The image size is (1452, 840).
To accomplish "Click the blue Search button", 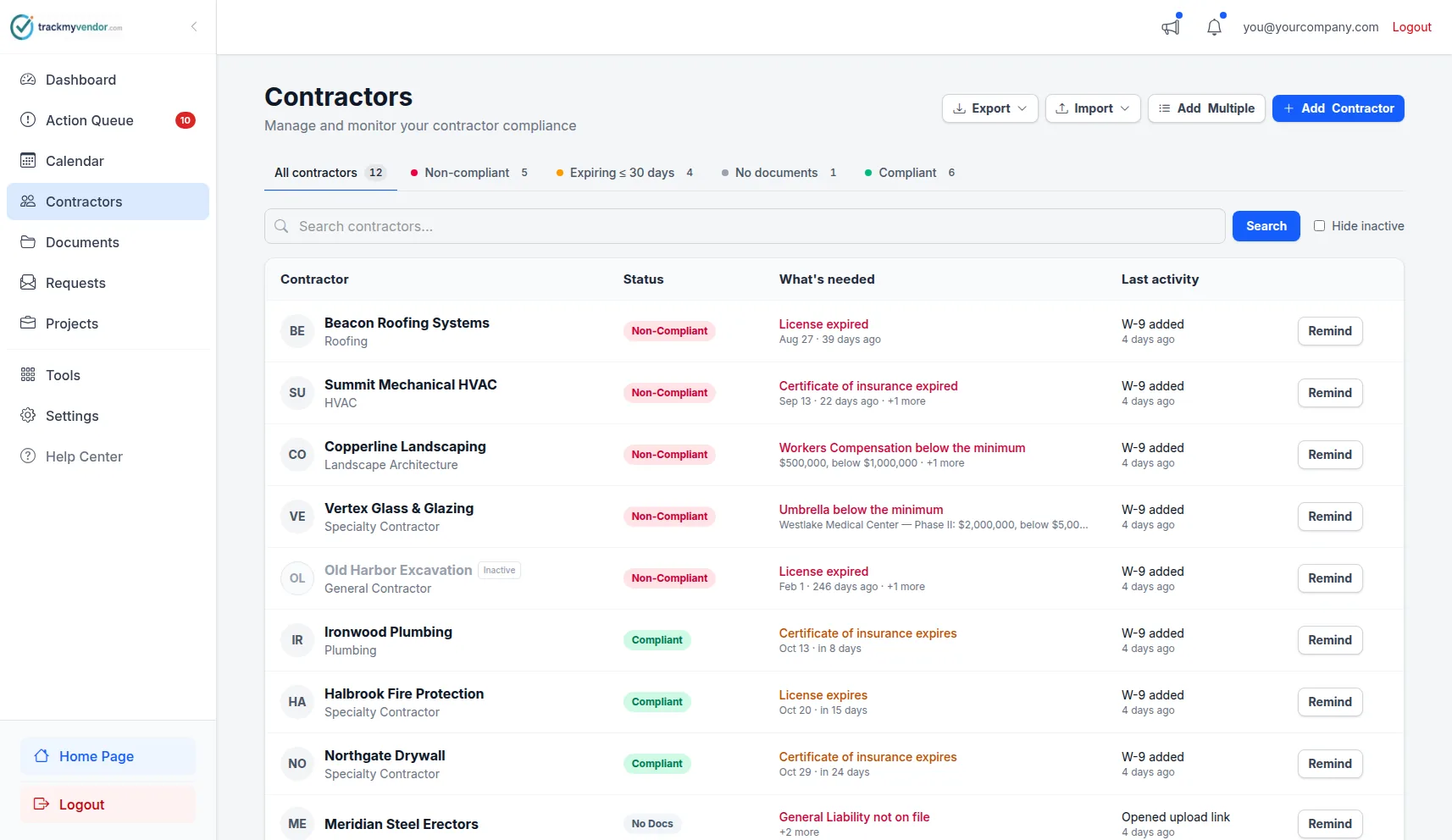I will point(1266,226).
